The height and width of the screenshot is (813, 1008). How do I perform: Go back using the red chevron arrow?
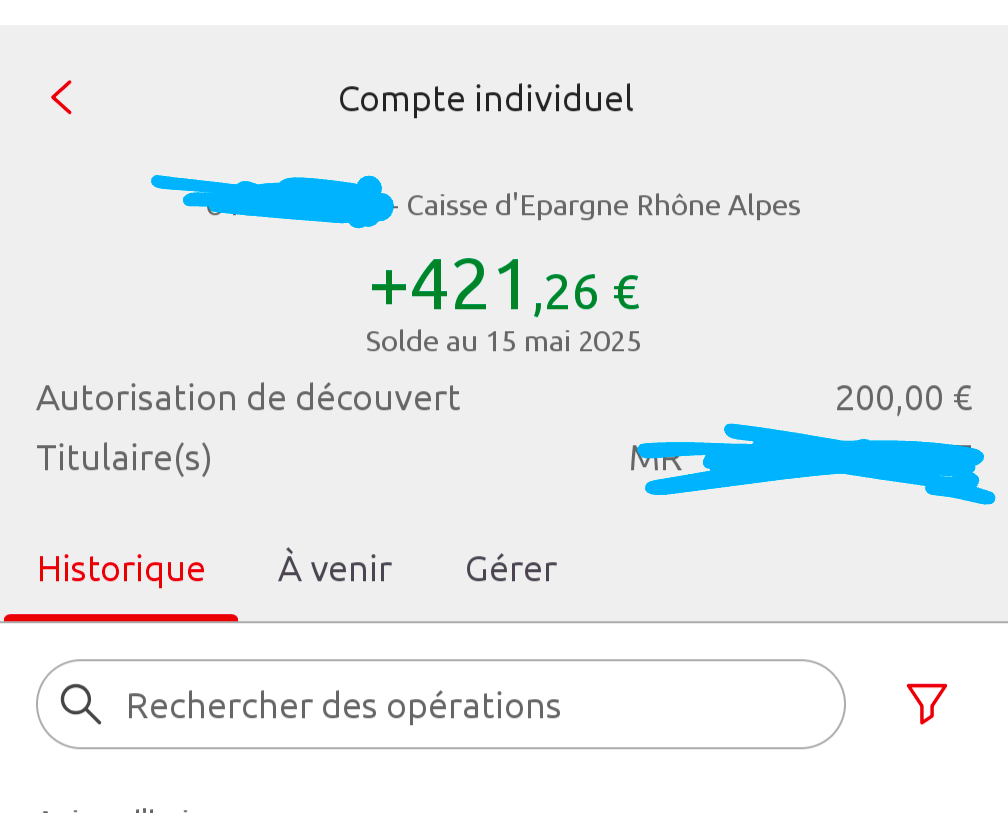[62, 98]
